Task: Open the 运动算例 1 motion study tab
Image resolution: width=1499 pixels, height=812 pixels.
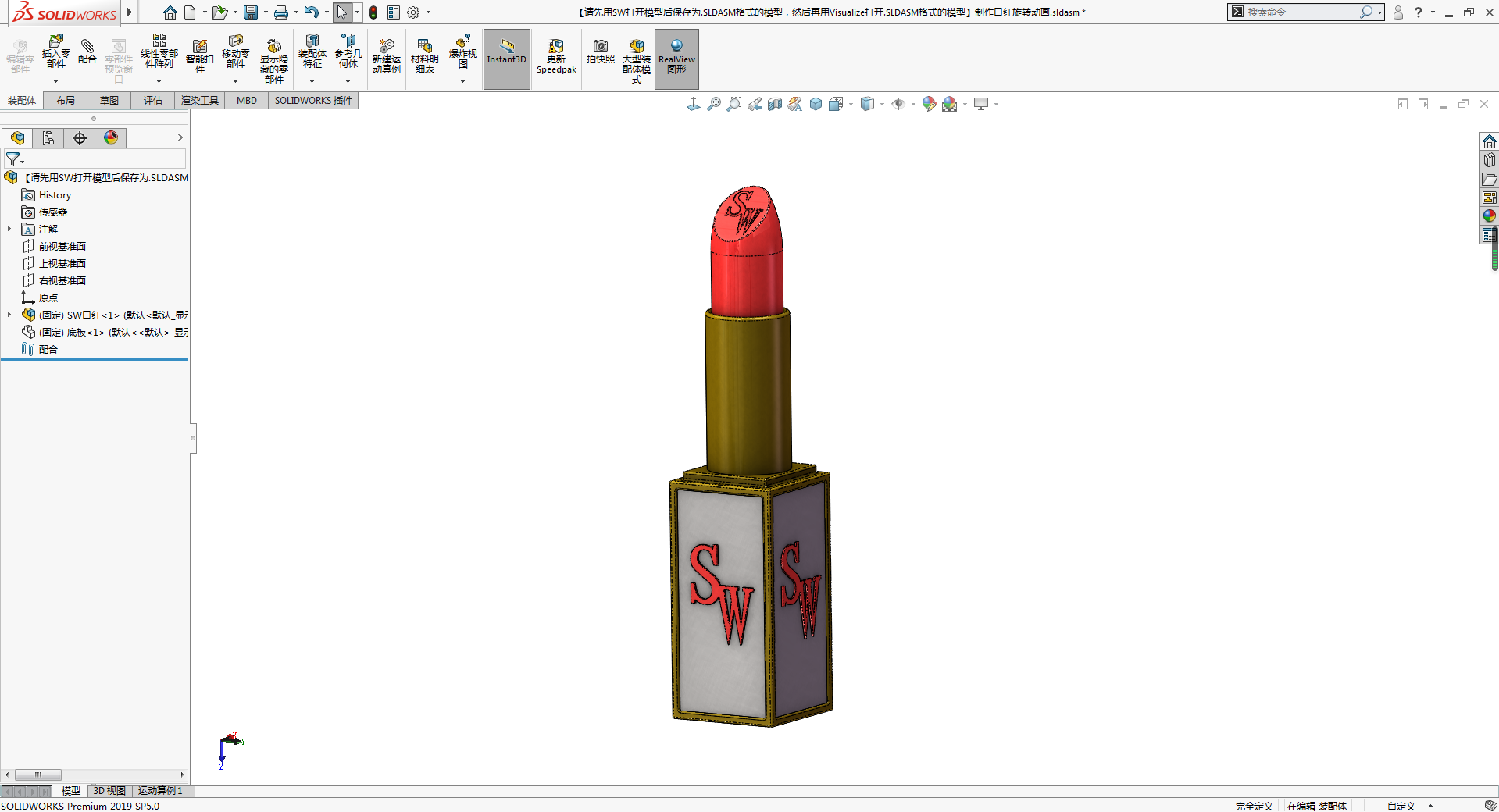Action: pos(160,791)
